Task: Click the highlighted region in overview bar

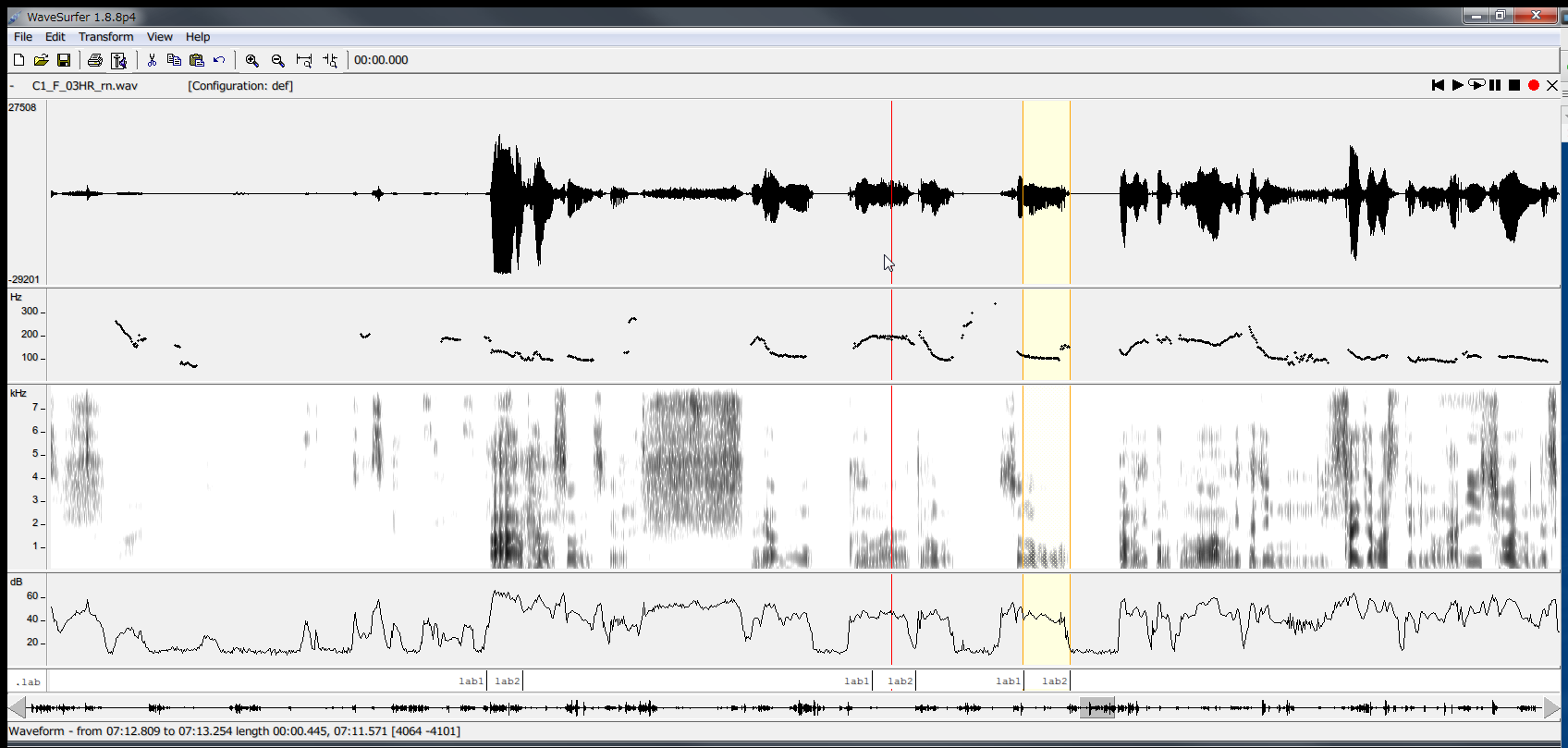Action: coord(1097,708)
